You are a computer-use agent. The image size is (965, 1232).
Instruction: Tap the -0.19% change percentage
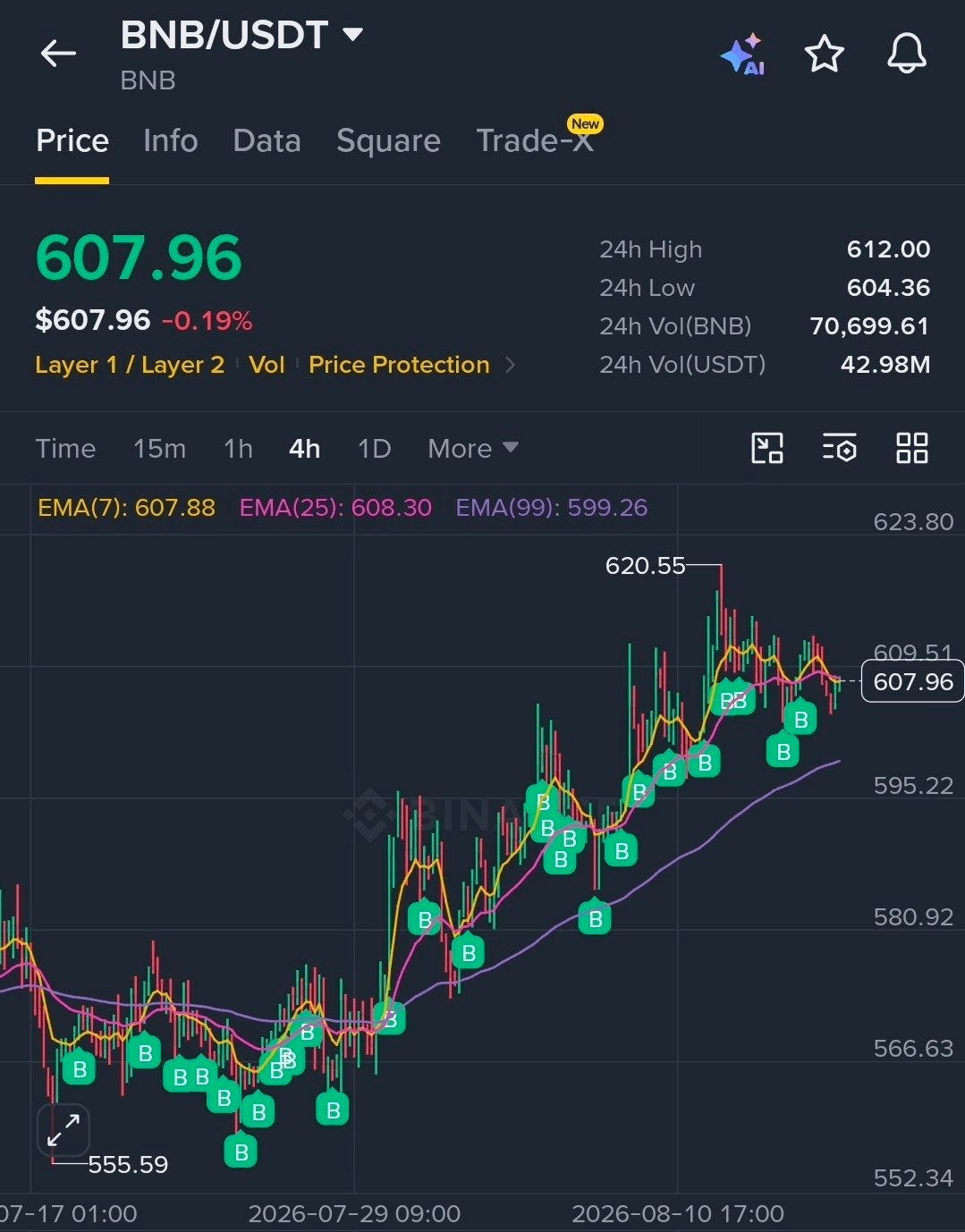[207, 321]
